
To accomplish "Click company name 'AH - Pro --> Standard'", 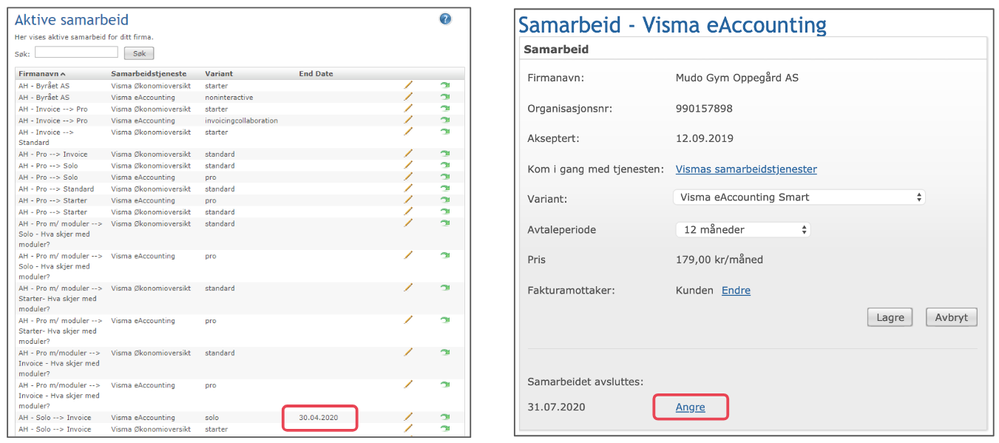I will (x=56, y=189).
